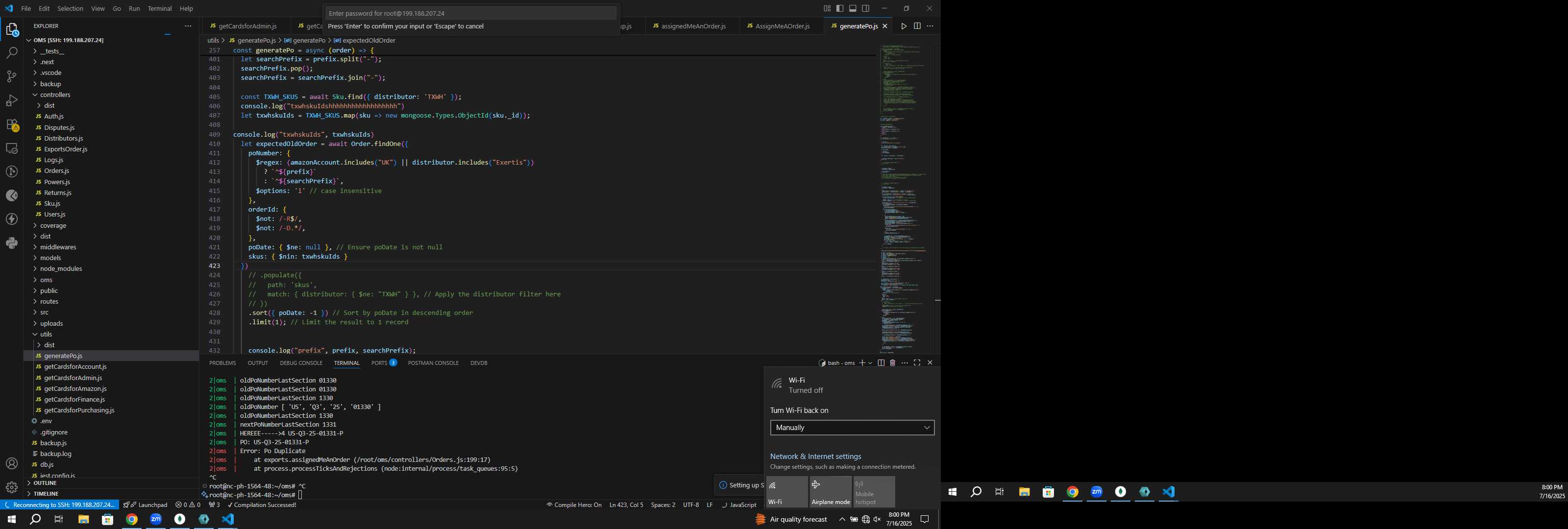Open the Search view in activity bar

pyautogui.click(x=12, y=53)
